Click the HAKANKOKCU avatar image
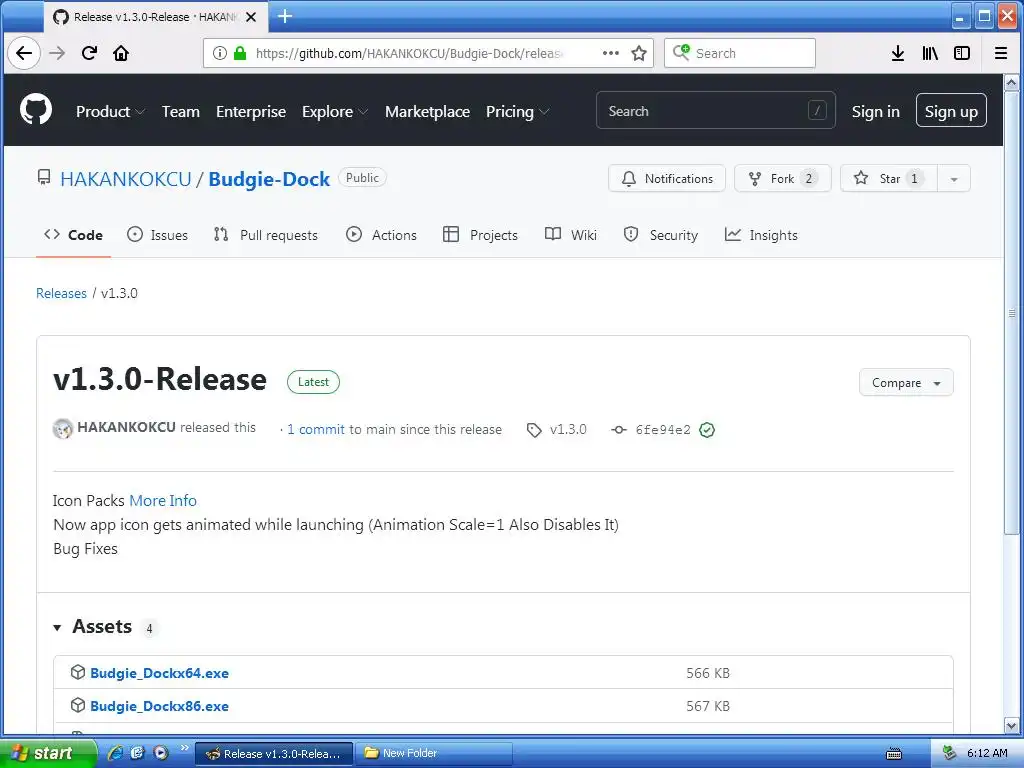 coord(63,428)
